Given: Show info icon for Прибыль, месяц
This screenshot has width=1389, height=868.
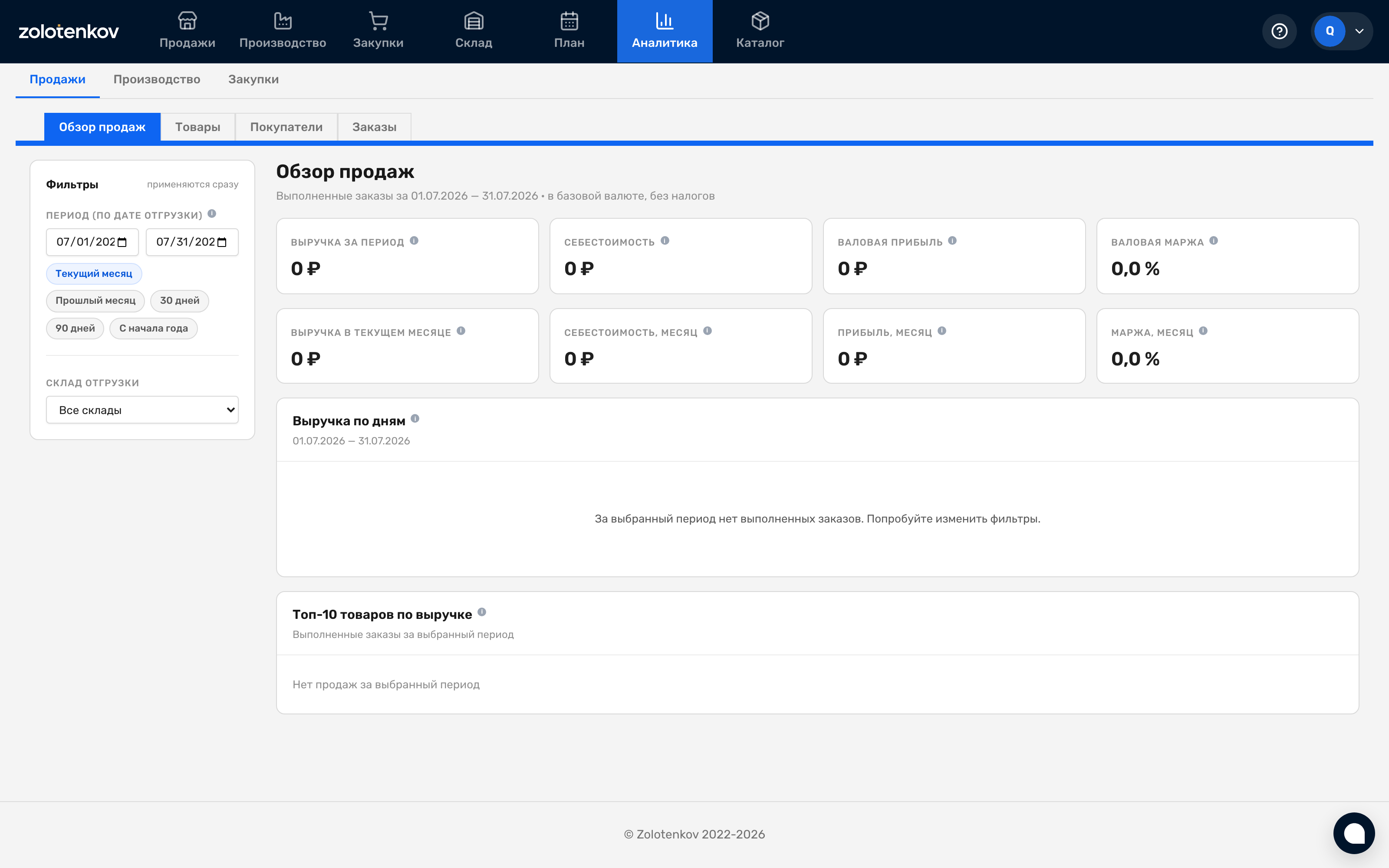Looking at the screenshot, I should [942, 331].
